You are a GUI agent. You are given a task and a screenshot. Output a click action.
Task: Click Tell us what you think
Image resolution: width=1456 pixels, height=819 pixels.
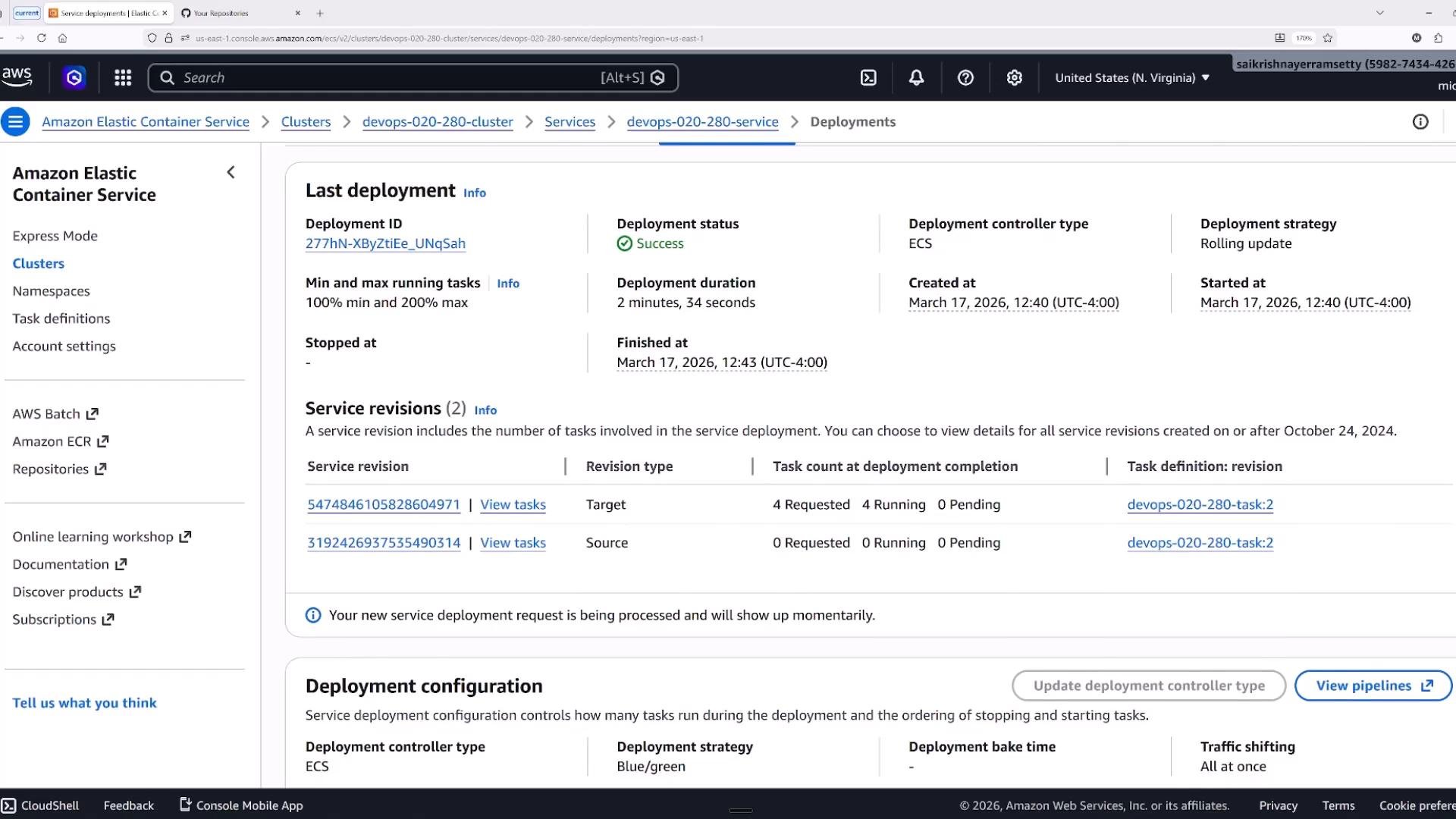(84, 703)
